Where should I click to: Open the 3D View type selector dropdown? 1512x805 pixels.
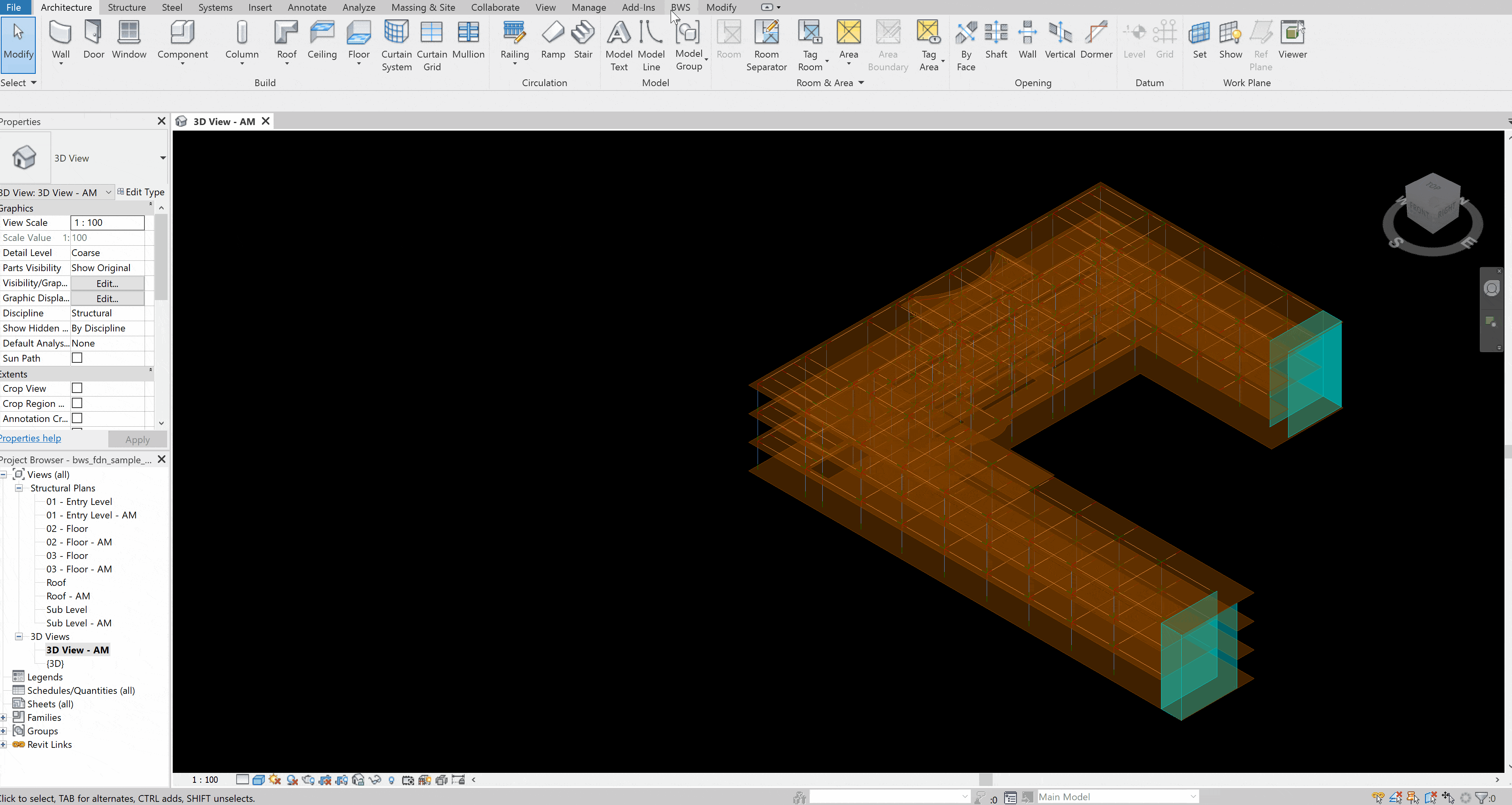pos(162,158)
